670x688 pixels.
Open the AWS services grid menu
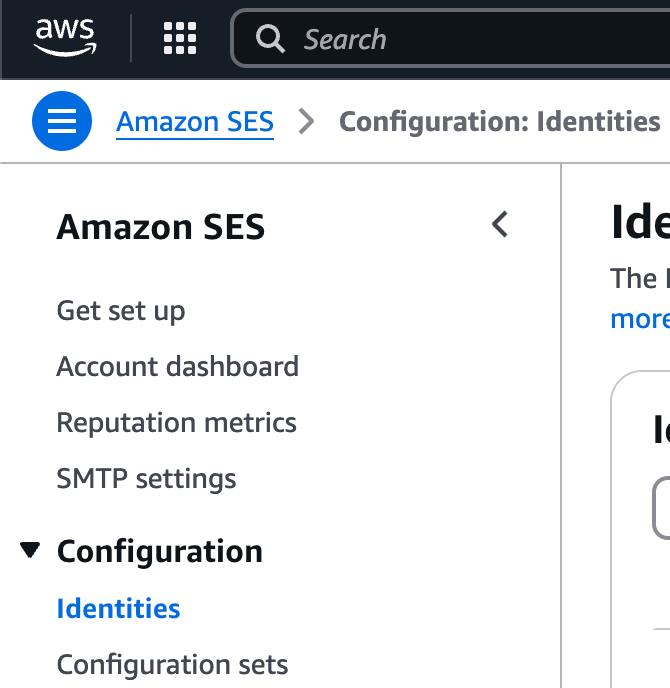click(x=180, y=39)
